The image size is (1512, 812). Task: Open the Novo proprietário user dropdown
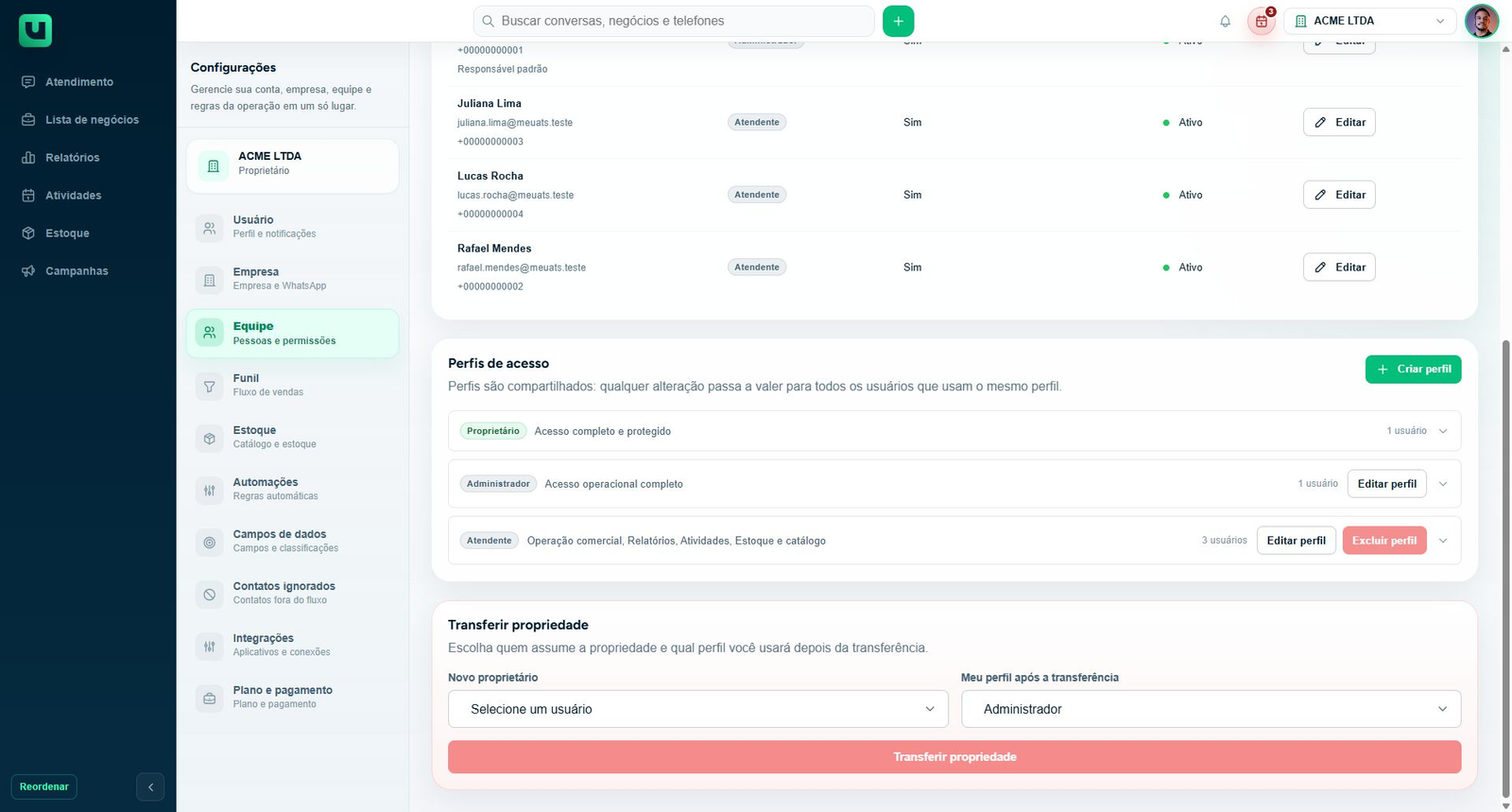698,709
